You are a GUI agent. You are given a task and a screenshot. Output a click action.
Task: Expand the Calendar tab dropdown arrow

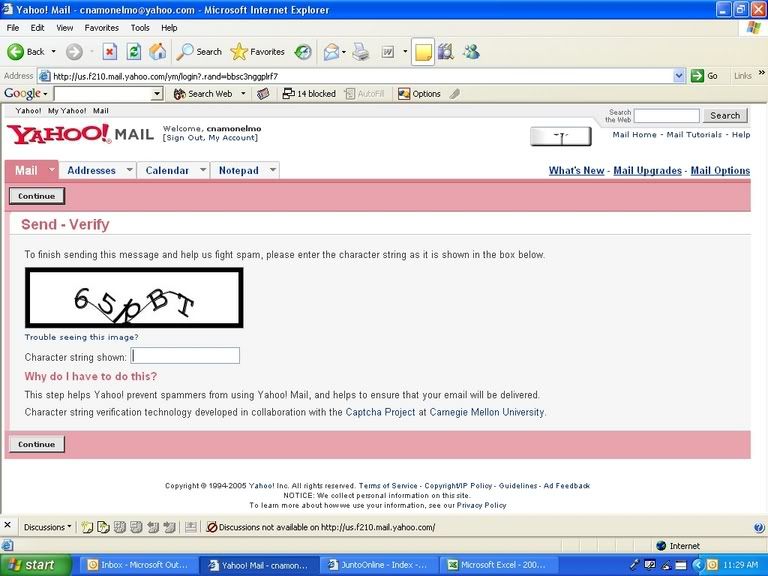203,169
